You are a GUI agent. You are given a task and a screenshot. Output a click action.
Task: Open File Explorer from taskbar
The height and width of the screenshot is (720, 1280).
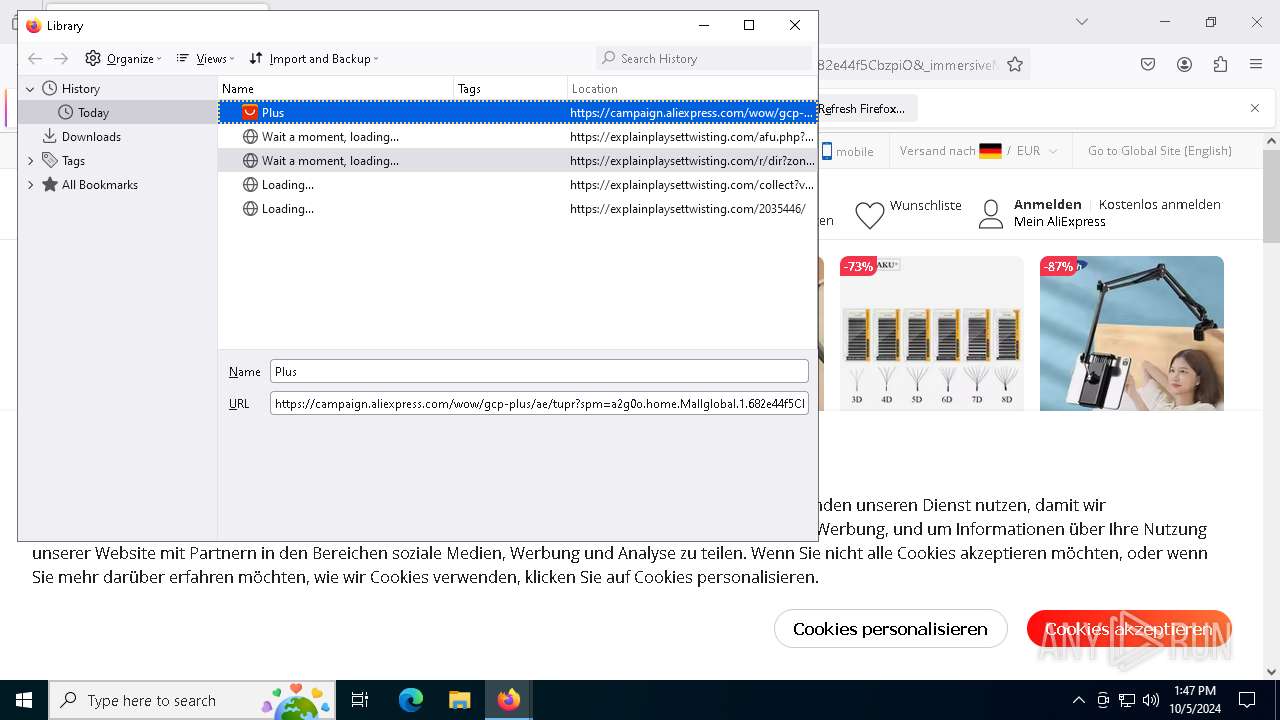459,700
